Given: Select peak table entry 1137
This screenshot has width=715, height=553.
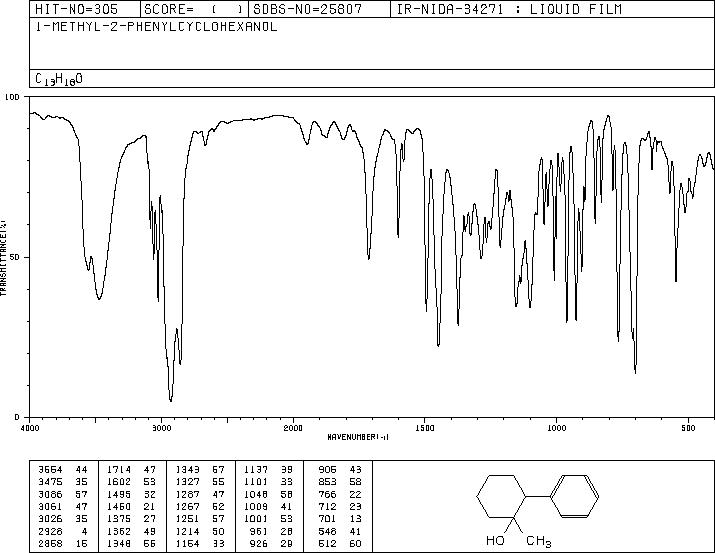Looking at the screenshot, I should (269, 470).
